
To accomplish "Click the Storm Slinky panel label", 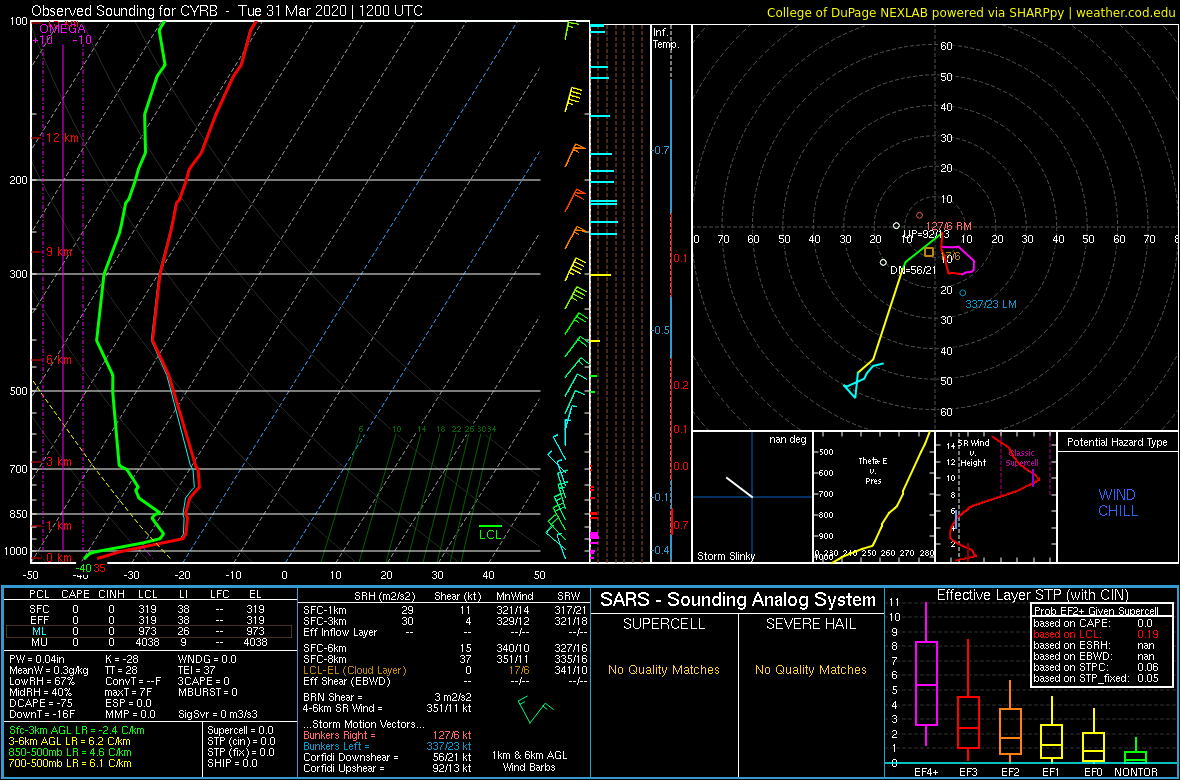I will click(x=726, y=556).
